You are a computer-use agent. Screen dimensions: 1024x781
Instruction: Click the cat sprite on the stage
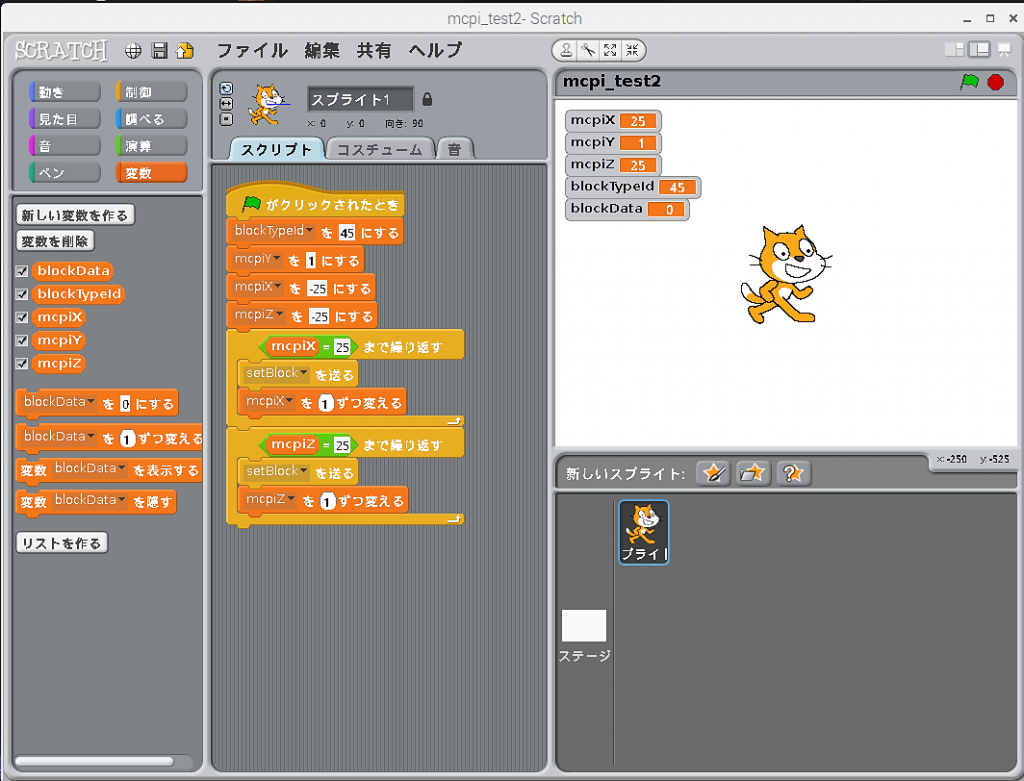click(786, 274)
